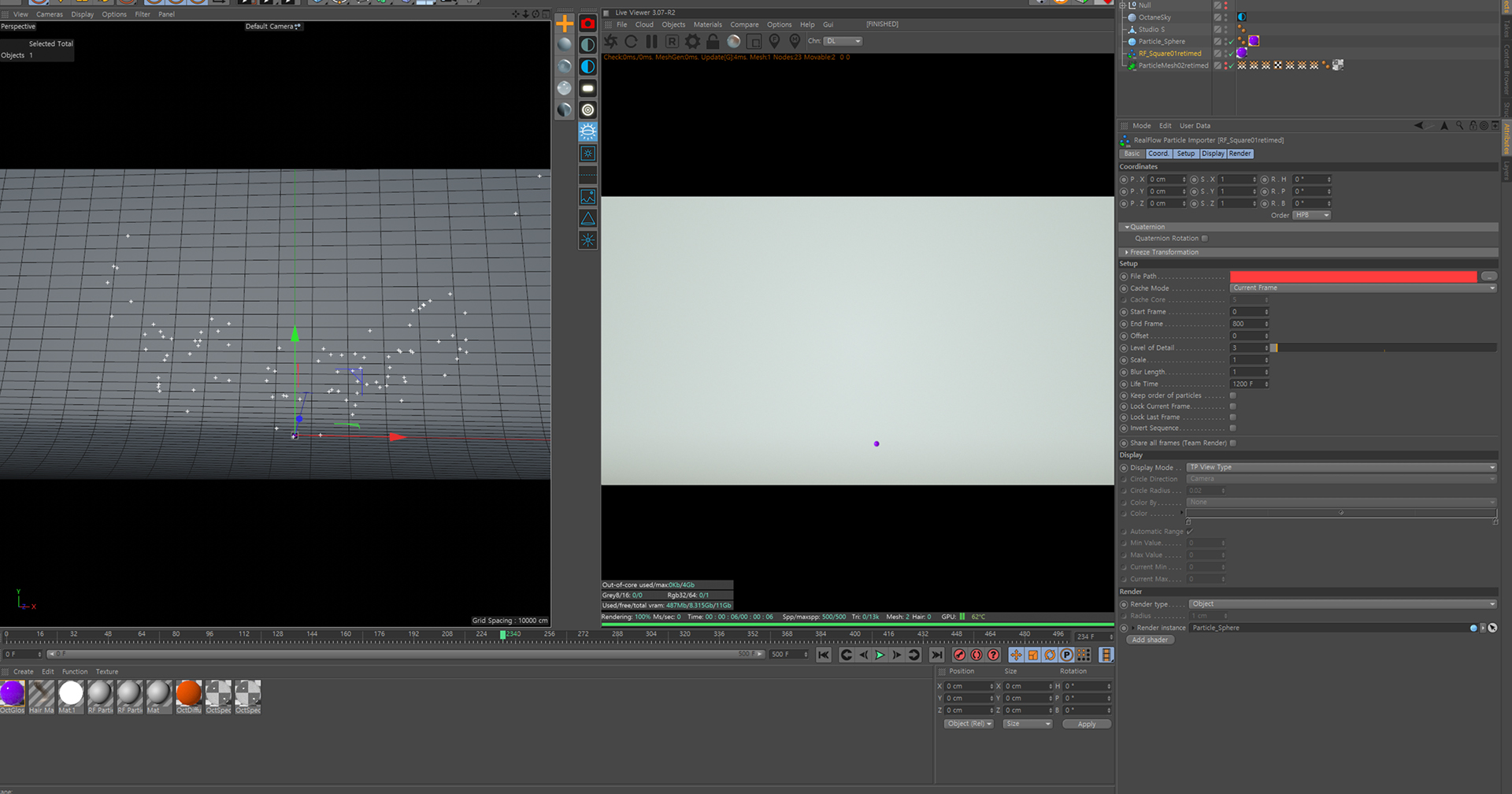The width and height of the screenshot is (1512, 794).
Task: Toggle position key recording move icon
Action: (x=1016, y=655)
